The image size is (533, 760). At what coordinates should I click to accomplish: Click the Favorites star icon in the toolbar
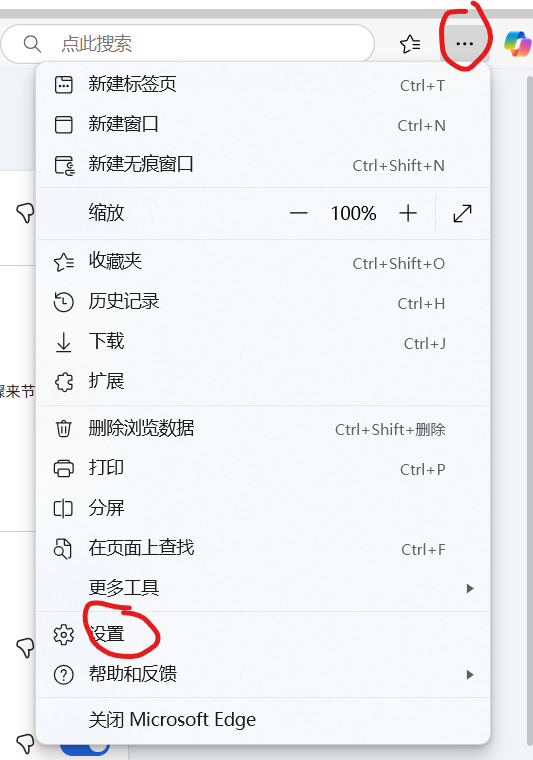410,44
